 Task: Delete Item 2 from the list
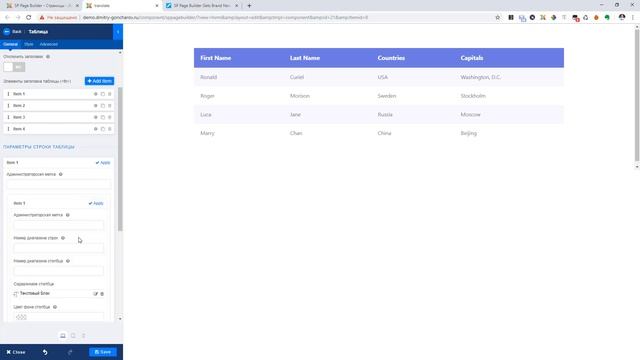tap(109, 106)
